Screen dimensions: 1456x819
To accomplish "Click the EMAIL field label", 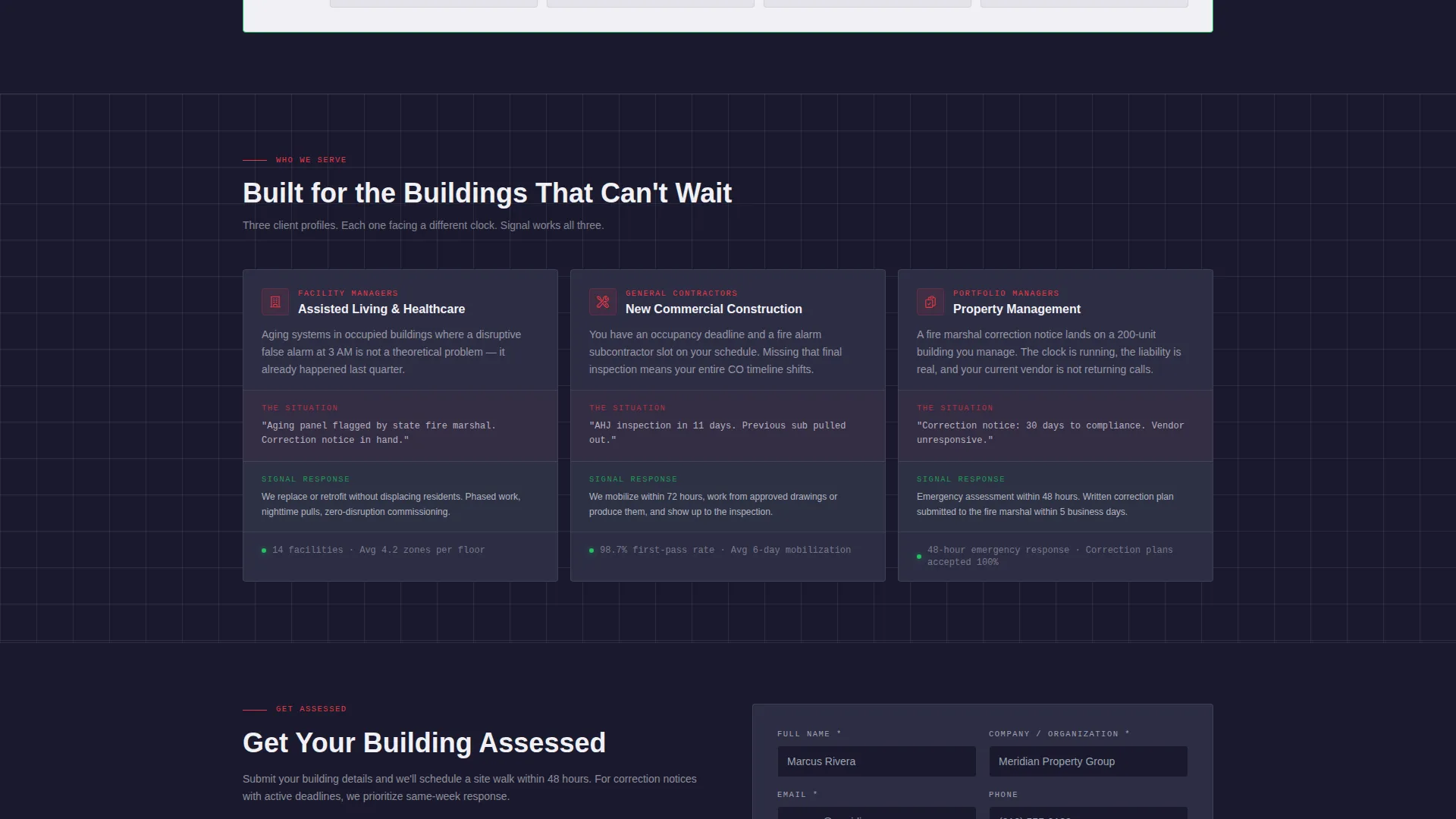I will (x=797, y=795).
